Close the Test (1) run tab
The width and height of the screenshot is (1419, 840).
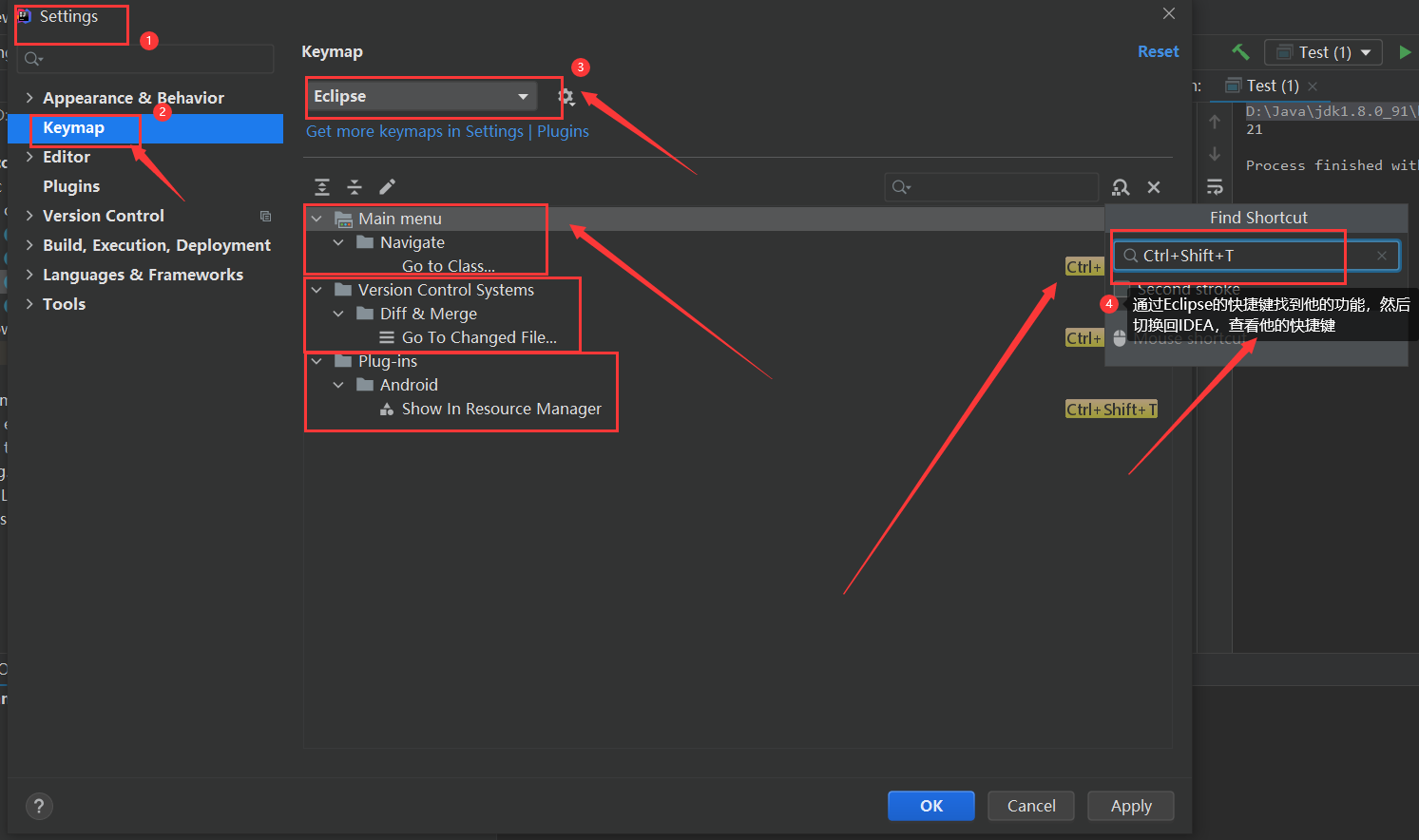(x=1313, y=86)
